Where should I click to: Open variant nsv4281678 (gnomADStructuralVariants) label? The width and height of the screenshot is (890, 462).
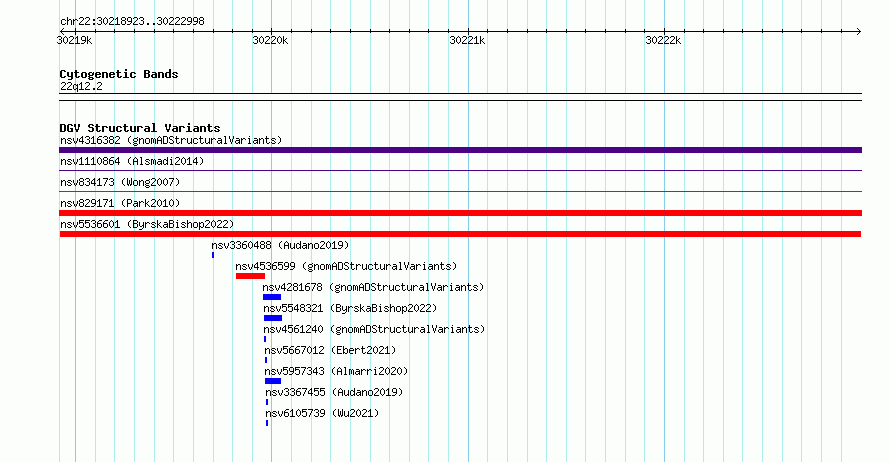click(x=373, y=287)
